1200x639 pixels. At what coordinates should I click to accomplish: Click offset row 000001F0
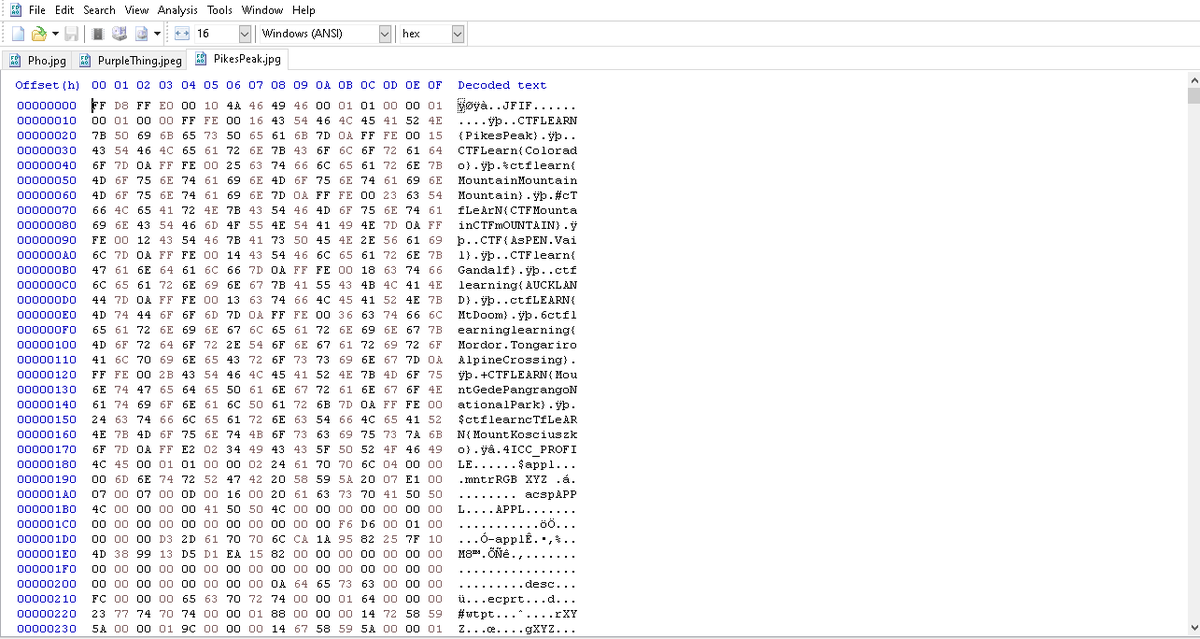click(46, 570)
